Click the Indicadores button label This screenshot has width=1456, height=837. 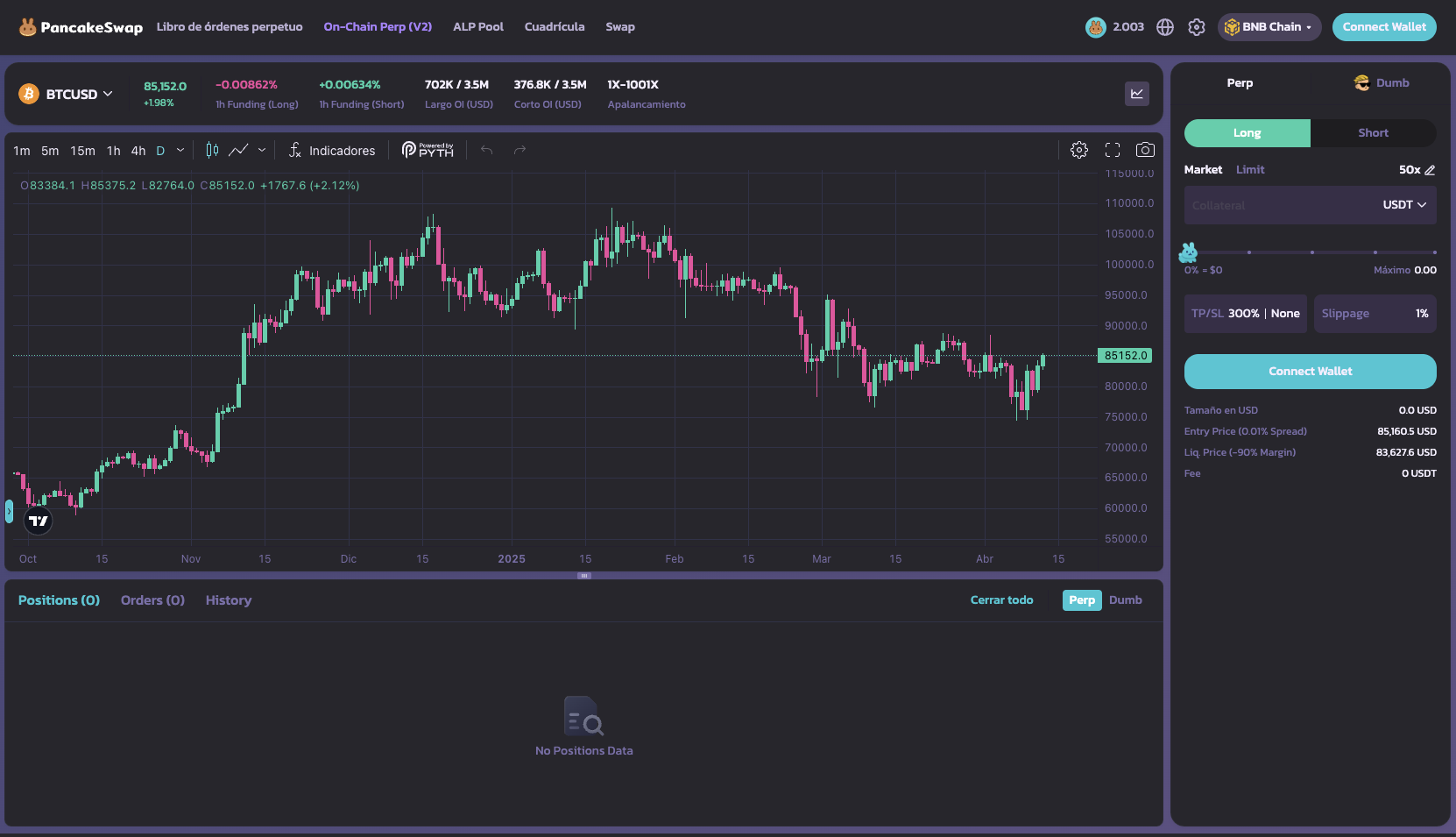pos(342,151)
